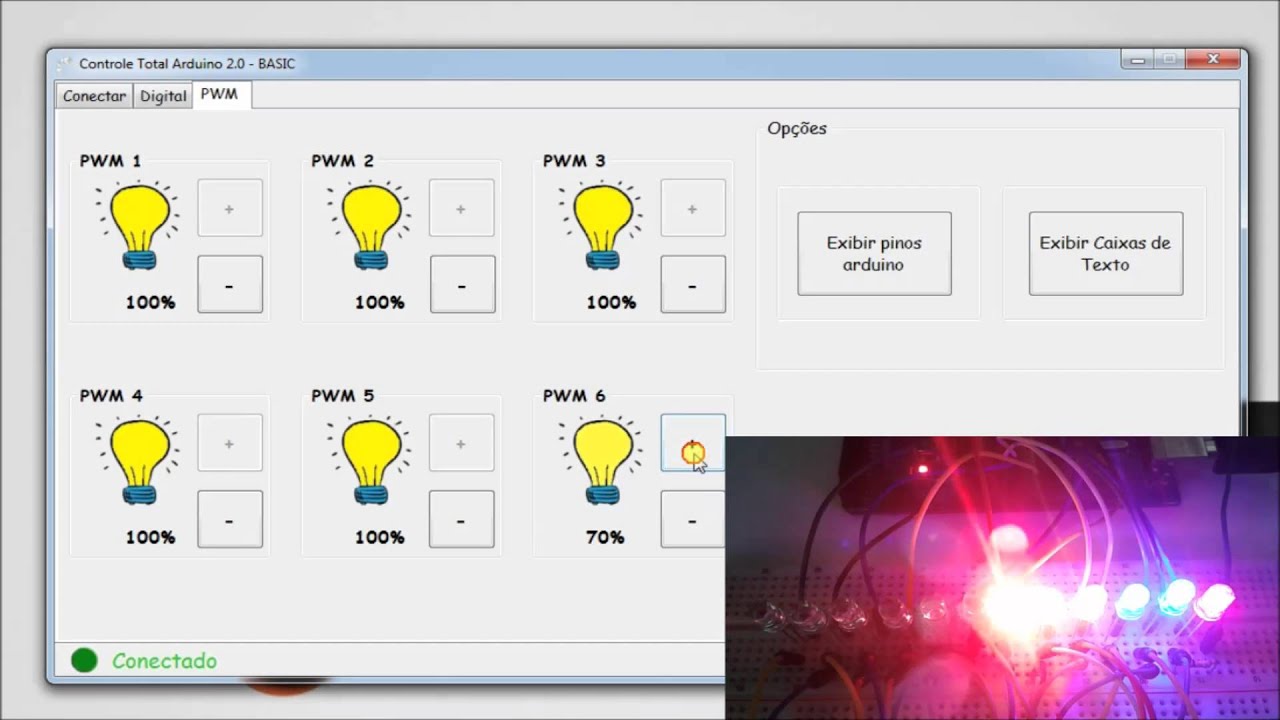Click the PWM 5 label
This screenshot has height=720, width=1280.
coord(342,395)
